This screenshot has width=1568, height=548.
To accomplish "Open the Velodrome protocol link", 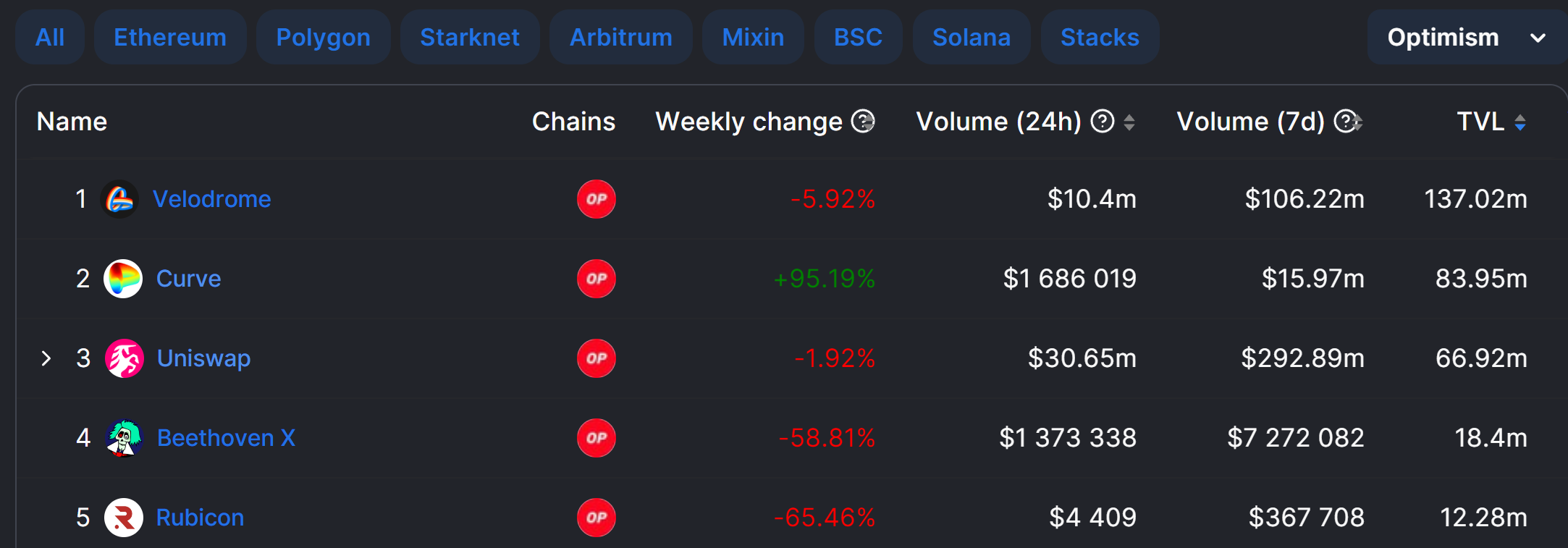I will pyautogui.click(x=212, y=199).
